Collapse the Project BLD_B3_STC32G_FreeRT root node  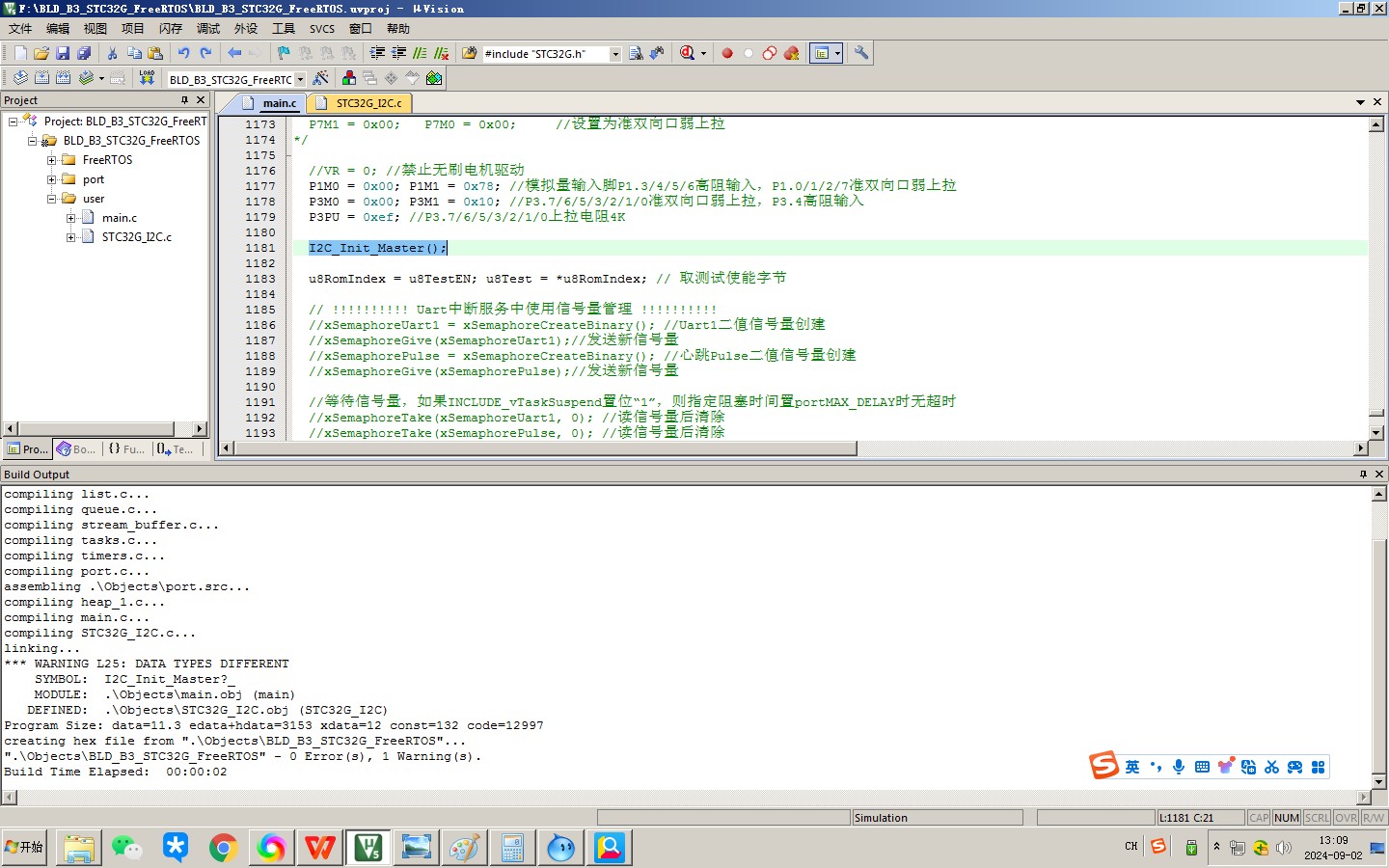coord(13,122)
